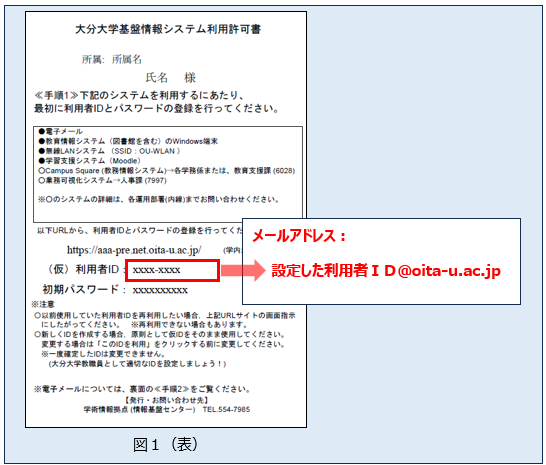Select the 無線LANシステム (SSID : OU-WLAN) item
The height and width of the screenshot is (465, 546).
pyautogui.click(x=109, y=151)
